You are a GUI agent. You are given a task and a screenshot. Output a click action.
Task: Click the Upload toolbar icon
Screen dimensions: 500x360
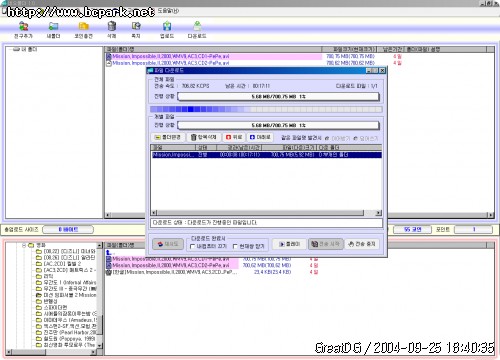(x=167, y=26)
